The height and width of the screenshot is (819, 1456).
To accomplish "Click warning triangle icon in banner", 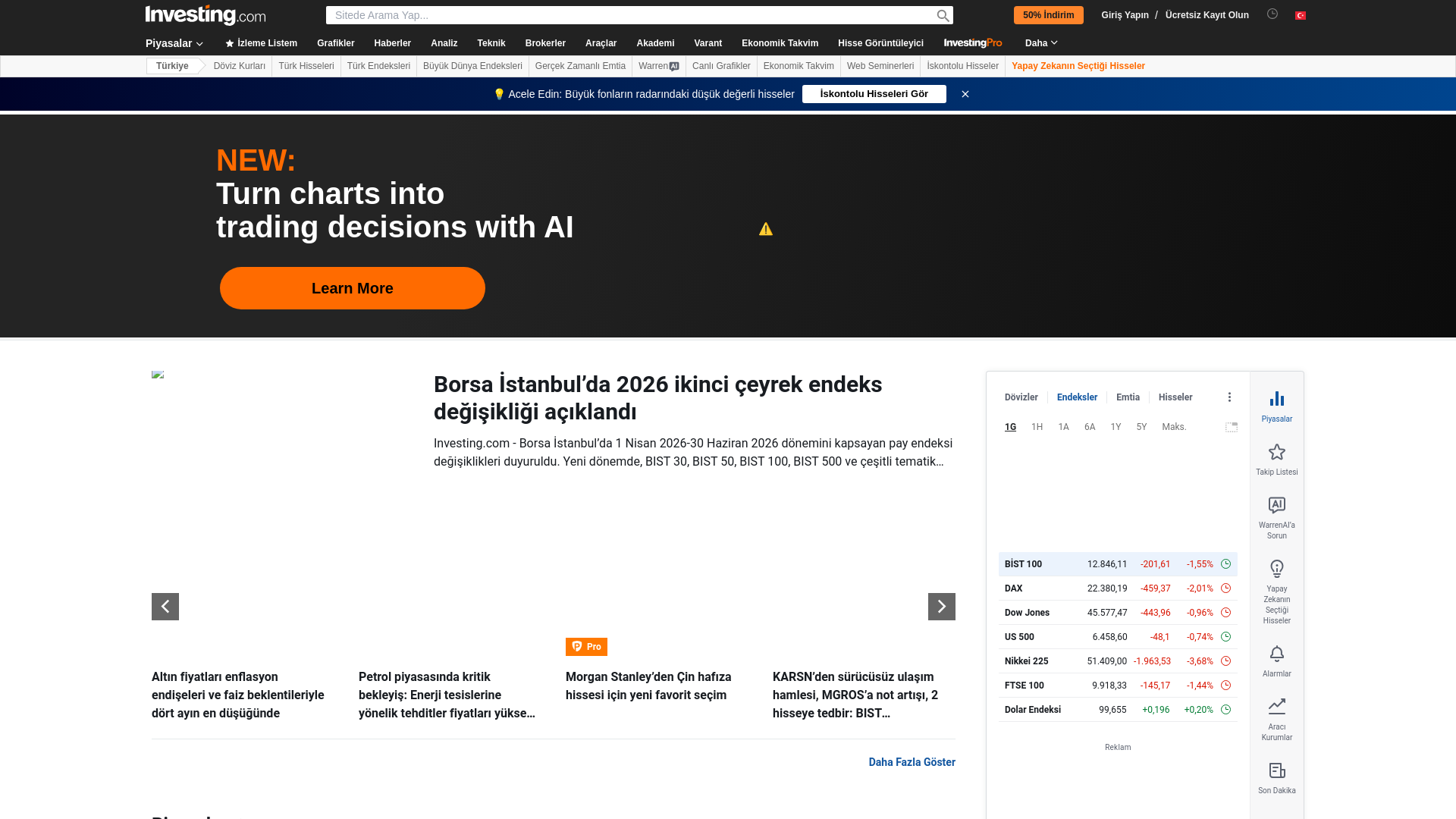I will click(766, 229).
